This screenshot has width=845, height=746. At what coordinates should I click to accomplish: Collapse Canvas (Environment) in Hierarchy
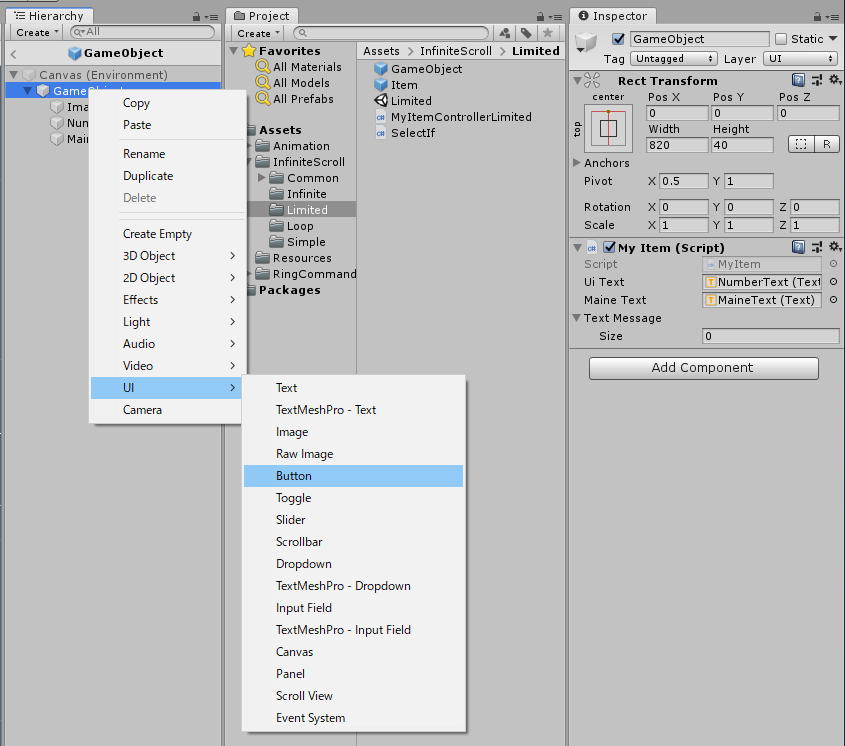[13, 74]
